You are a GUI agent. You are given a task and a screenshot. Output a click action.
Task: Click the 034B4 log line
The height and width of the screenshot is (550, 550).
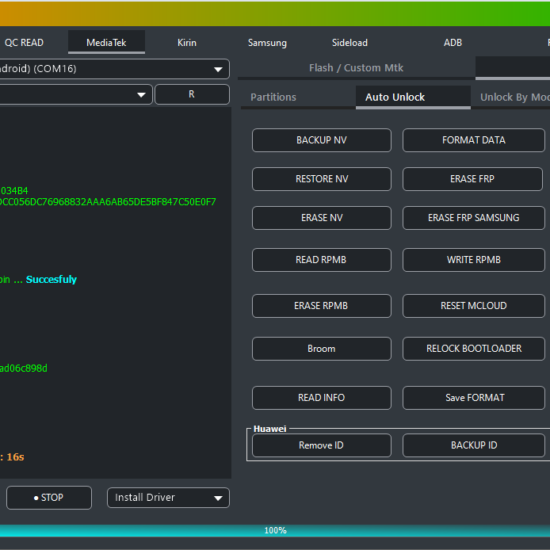coord(14,191)
